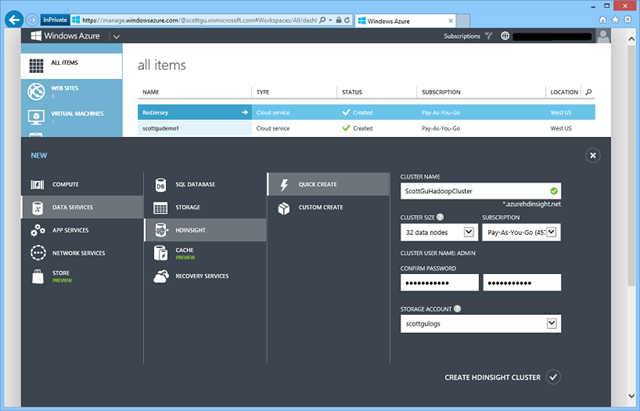Image resolution: width=640 pixels, height=411 pixels.
Task: Open Web Sites in the sidebar
Action: pos(71,91)
